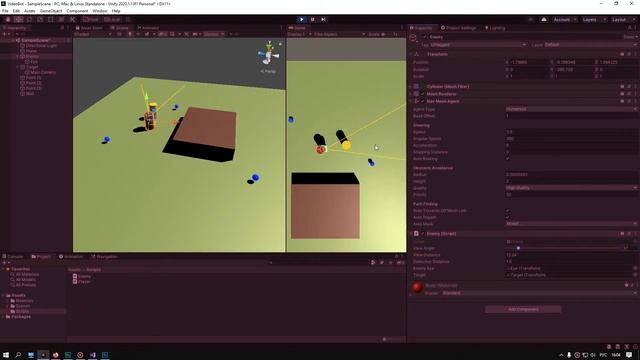This screenshot has height=360, width=640.
Task: Open the Layer dropdown in Inspector
Action: pos(590,44)
